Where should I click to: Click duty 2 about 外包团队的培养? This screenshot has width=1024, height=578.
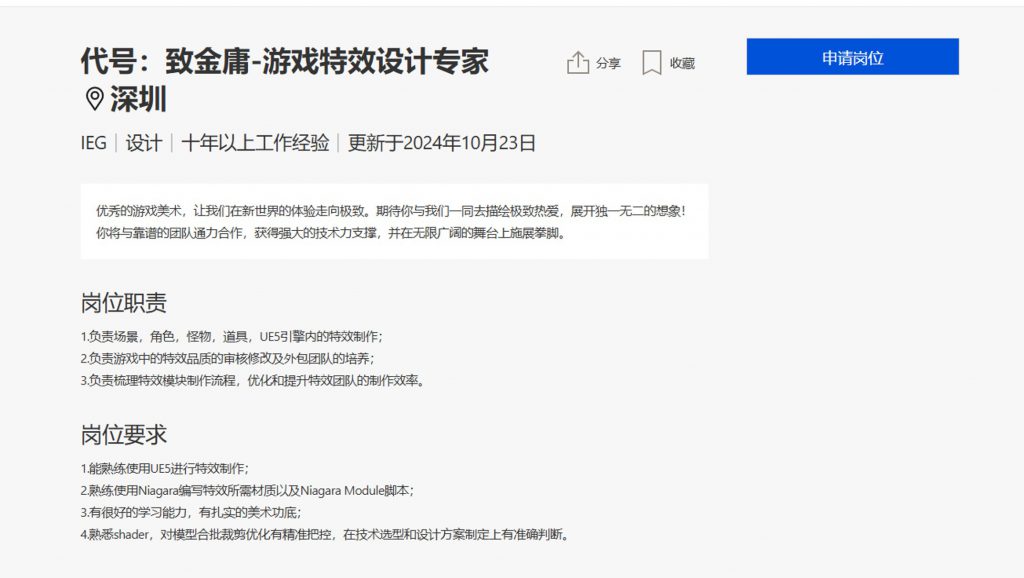[x=227, y=359]
